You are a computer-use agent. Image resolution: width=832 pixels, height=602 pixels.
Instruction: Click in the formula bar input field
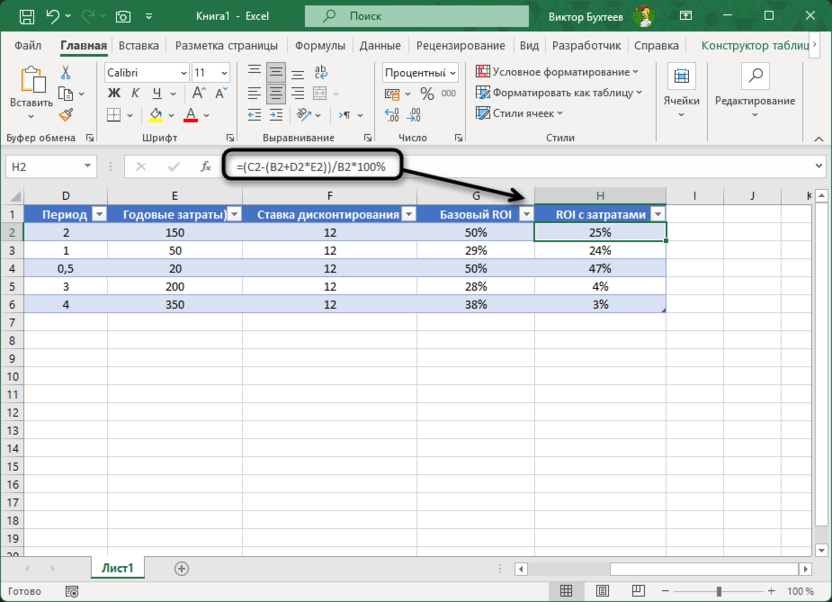pos(600,167)
